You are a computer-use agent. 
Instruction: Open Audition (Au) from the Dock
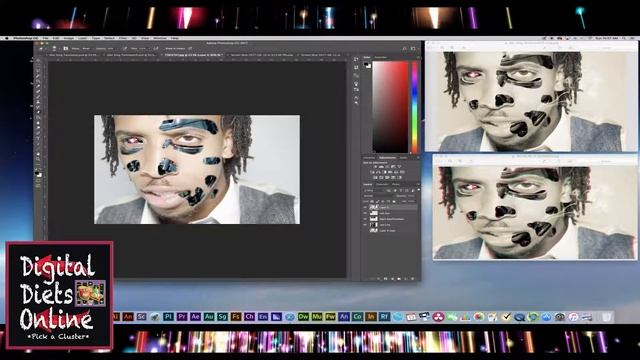[209, 316]
